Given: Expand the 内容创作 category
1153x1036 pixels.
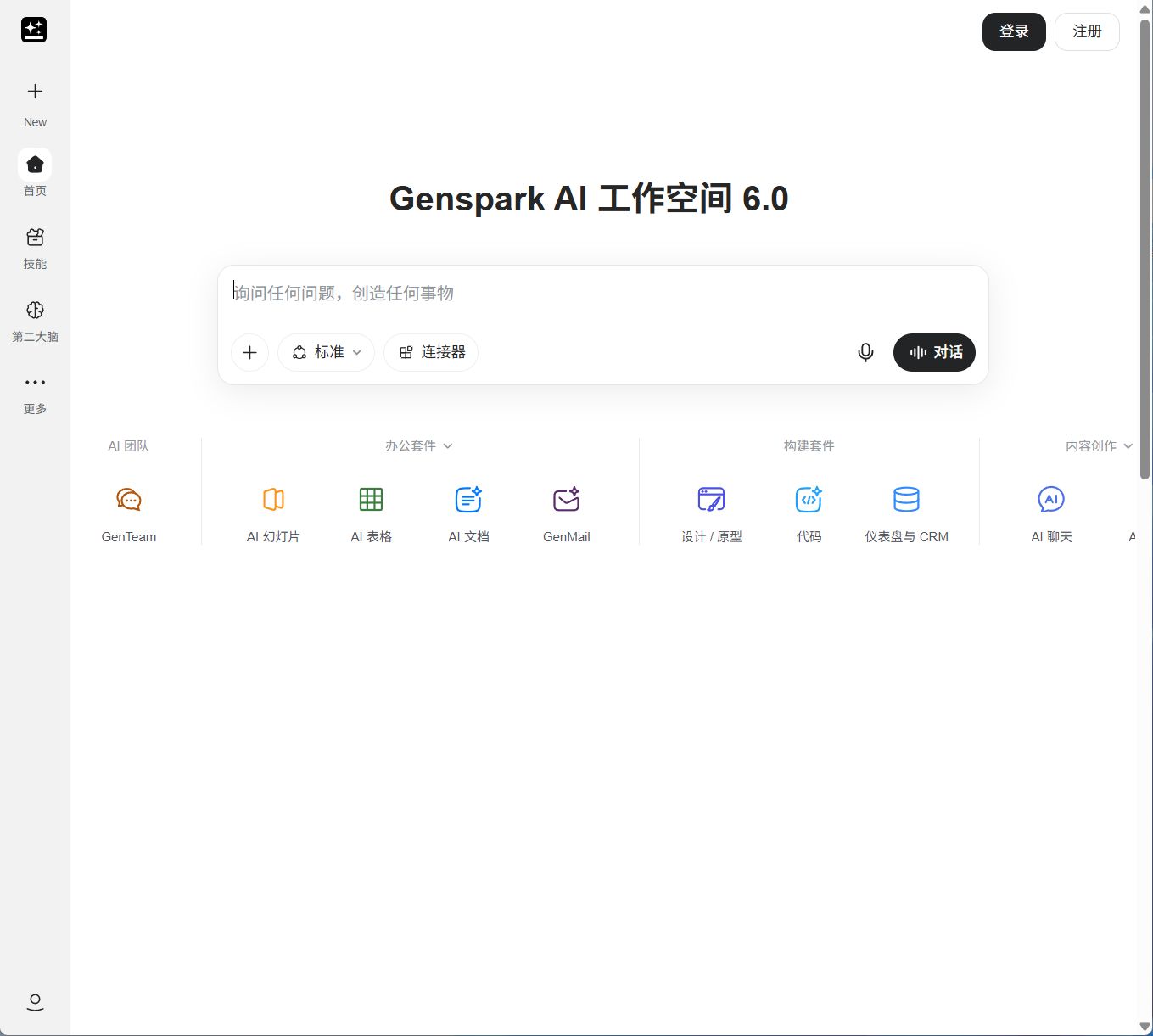Looking at the screenshot, I should coord(1099,445).
